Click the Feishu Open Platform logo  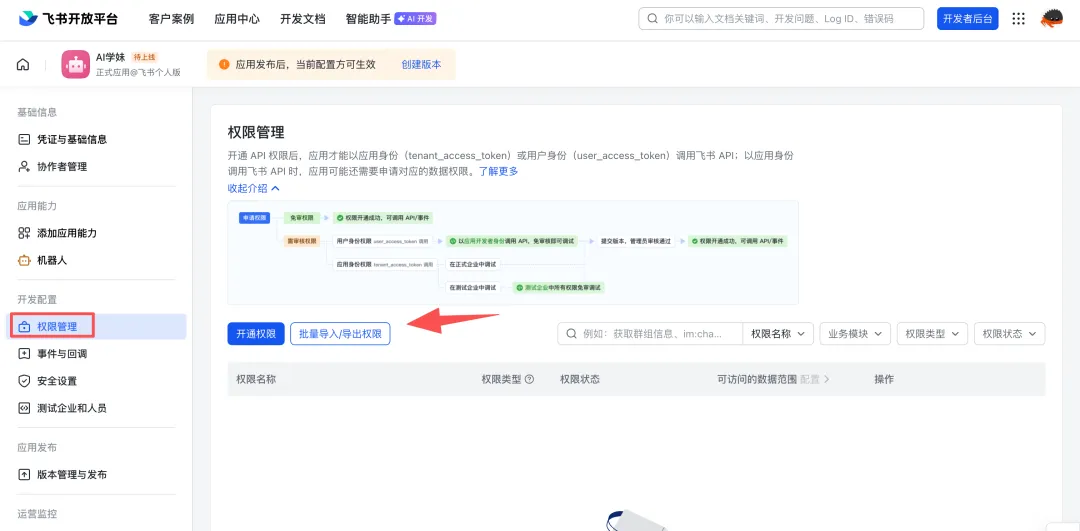[x=68, y=19]
